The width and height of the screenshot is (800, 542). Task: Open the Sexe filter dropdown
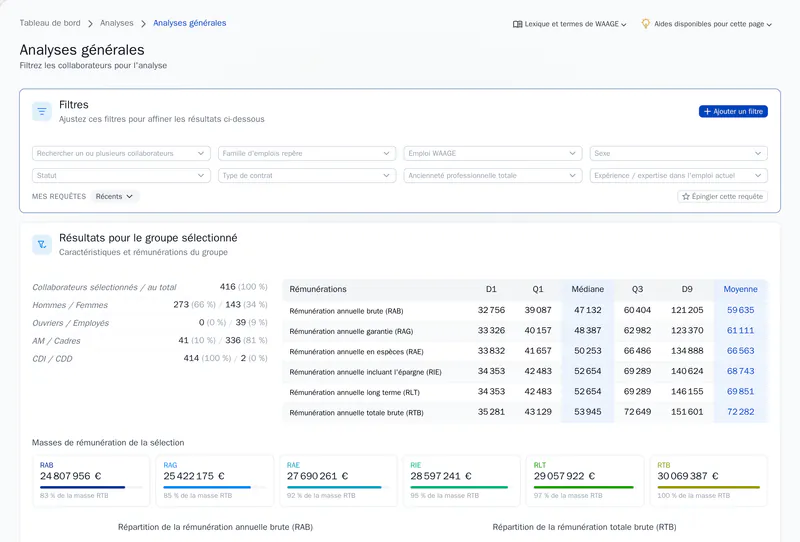[679, 153]
